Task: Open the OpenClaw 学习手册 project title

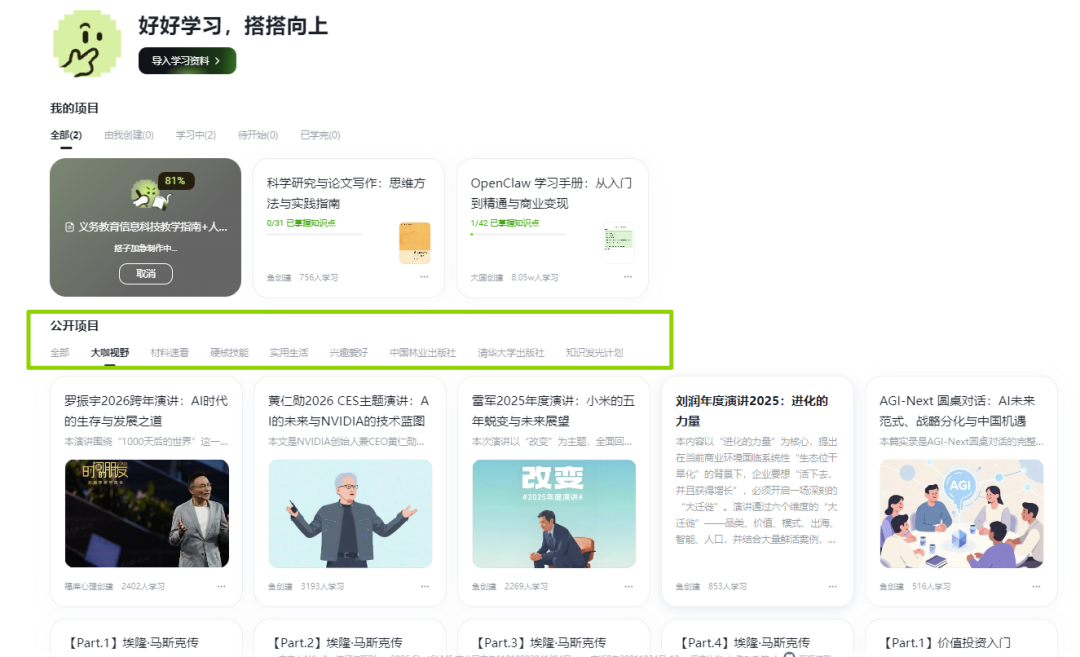Action: click(x=551, y=193)
